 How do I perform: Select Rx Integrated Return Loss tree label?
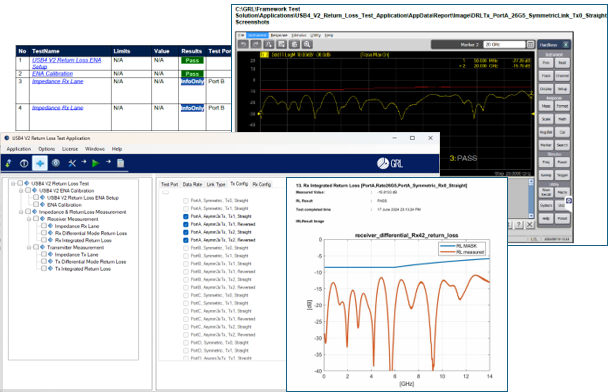pyautogui.click(x=83, y=240)
